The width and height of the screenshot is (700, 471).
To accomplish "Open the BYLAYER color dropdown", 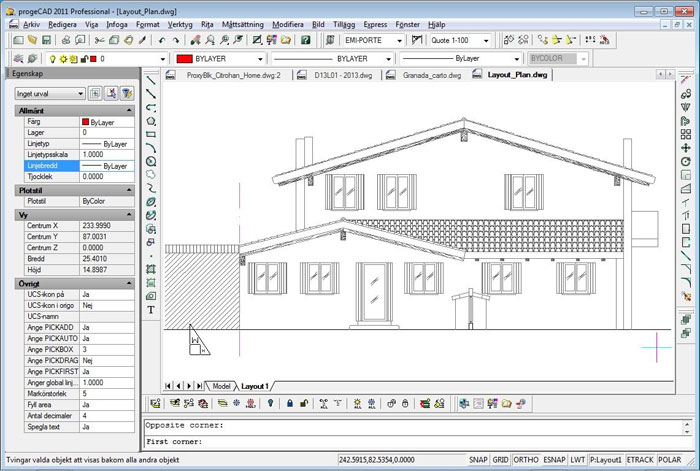I will point(260,59).
